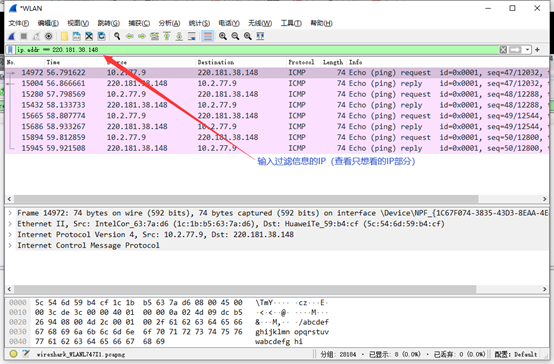Select packet number 15686

(277, 127)
